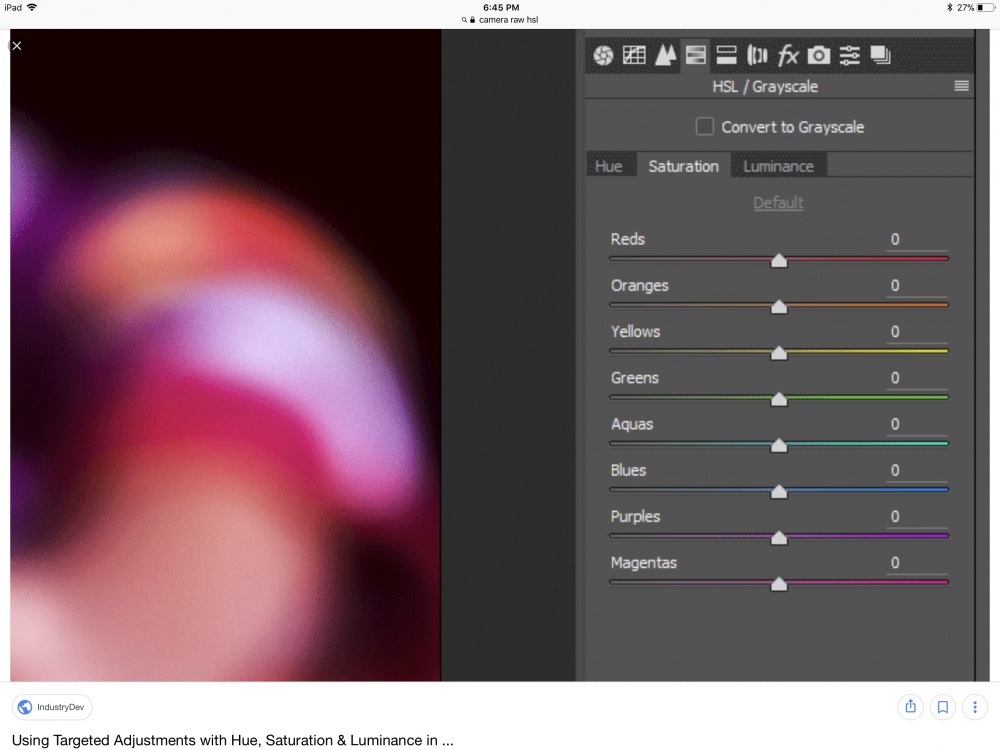
Task: Open the Using Targeted Adjustments article title
Action: [233, 740]
